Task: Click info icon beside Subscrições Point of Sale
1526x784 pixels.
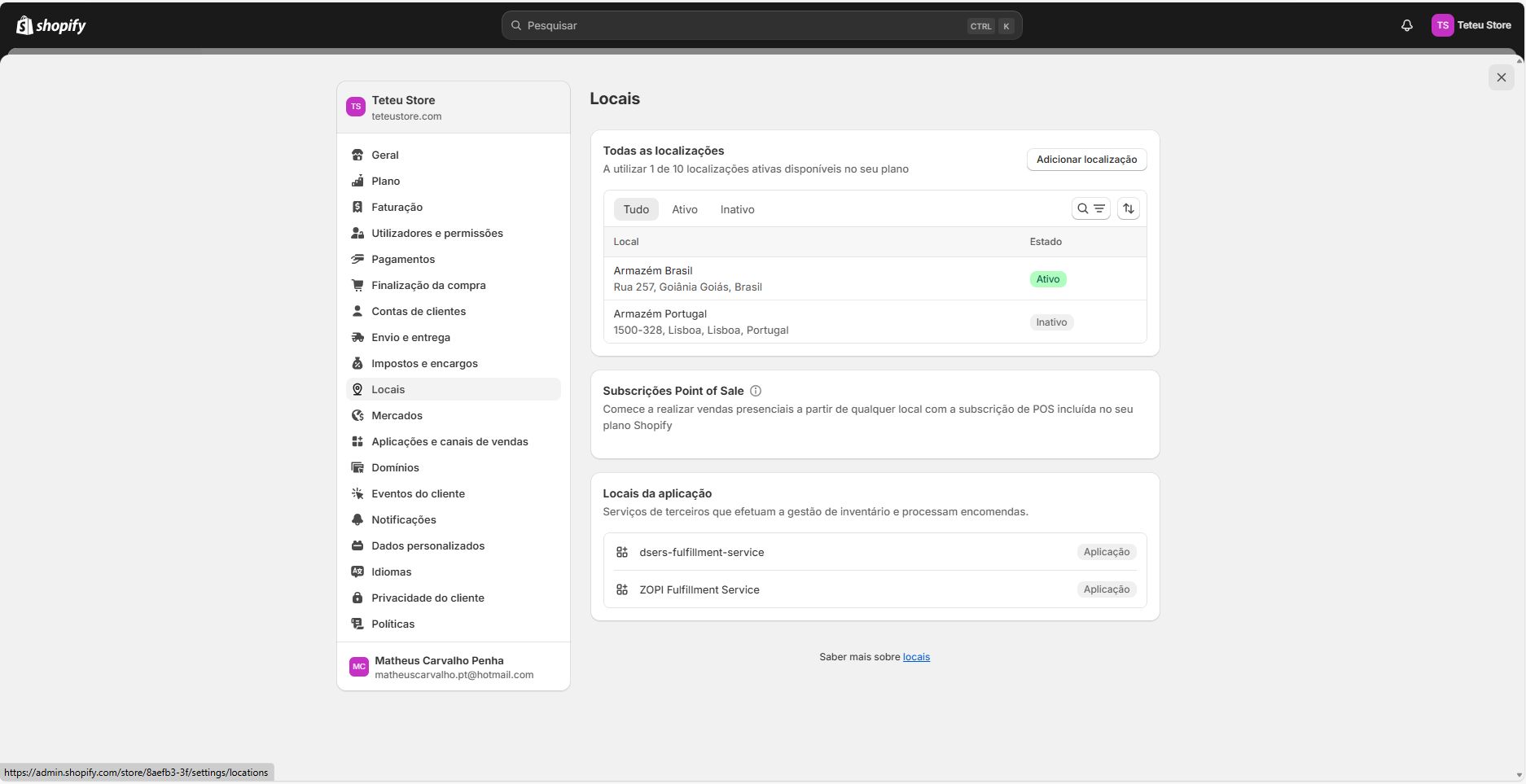Action: (756, 391)
